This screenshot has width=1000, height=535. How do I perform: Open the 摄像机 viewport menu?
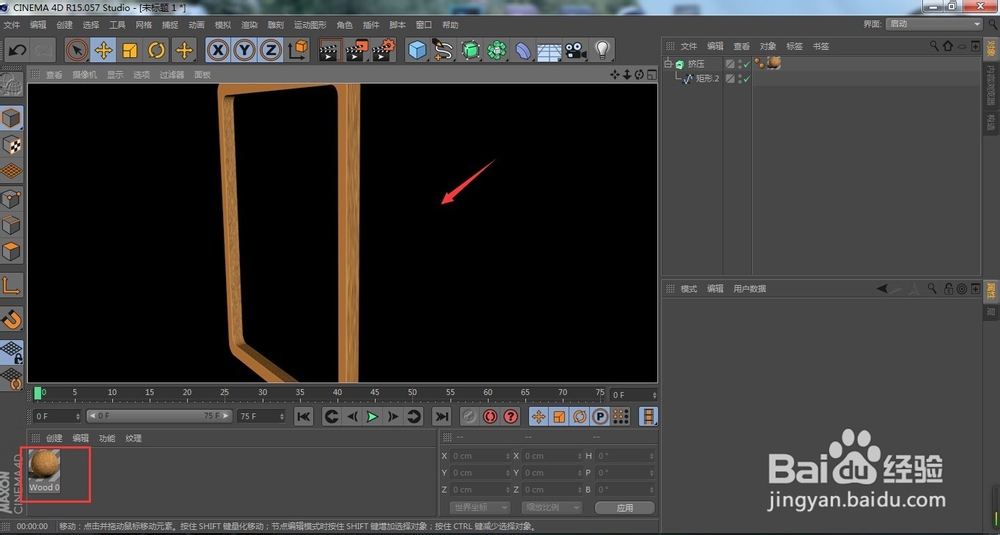point(84,75)
